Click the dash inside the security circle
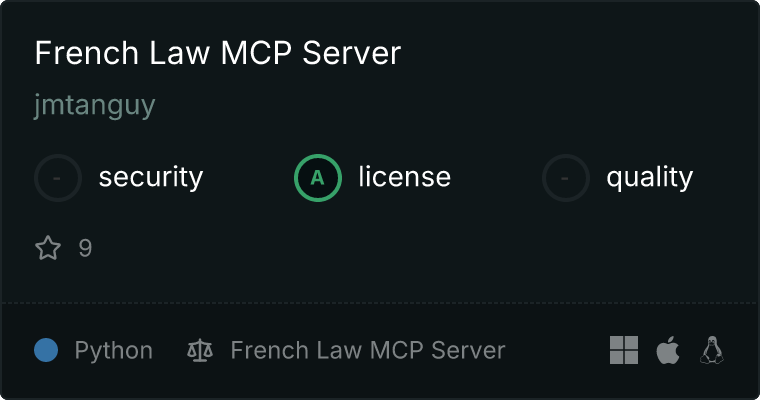This screenshot has width=760, height=400. [x=57, y=178]
